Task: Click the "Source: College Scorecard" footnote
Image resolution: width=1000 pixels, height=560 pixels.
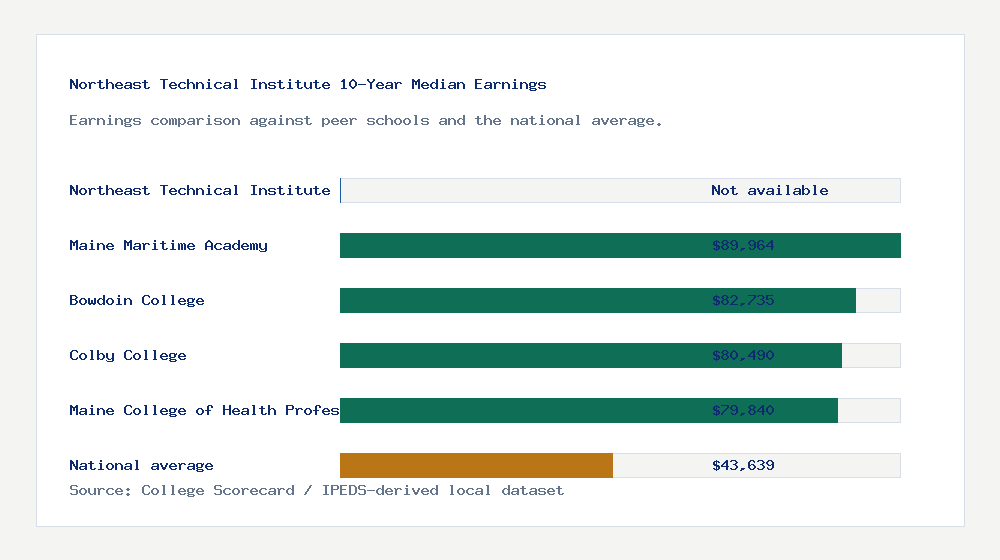Action: [x=316, y=490]
